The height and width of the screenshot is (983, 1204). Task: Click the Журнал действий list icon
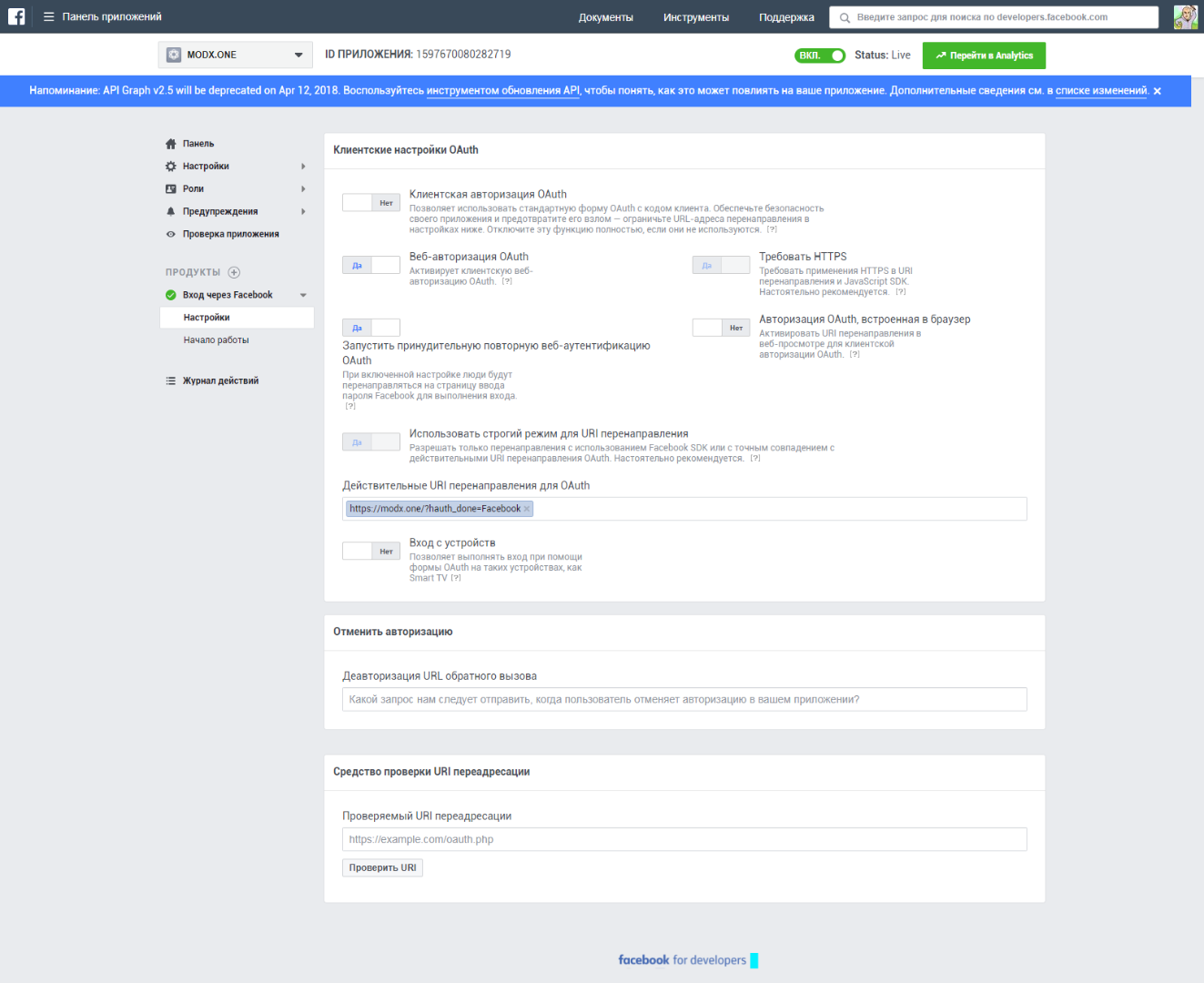point(171,380)
